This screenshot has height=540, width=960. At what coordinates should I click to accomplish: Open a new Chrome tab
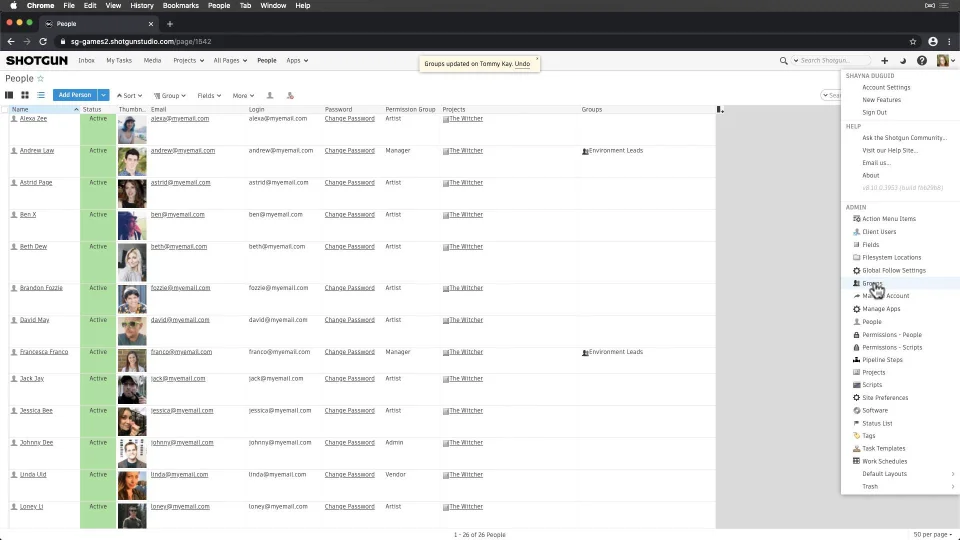170,24
